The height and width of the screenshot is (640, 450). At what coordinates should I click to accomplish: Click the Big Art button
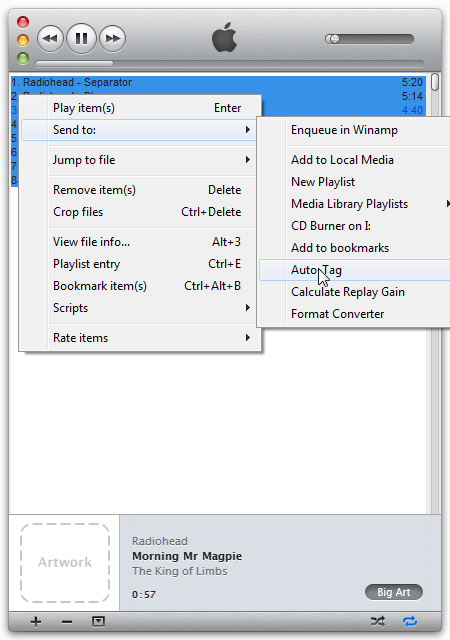[394, 592]
